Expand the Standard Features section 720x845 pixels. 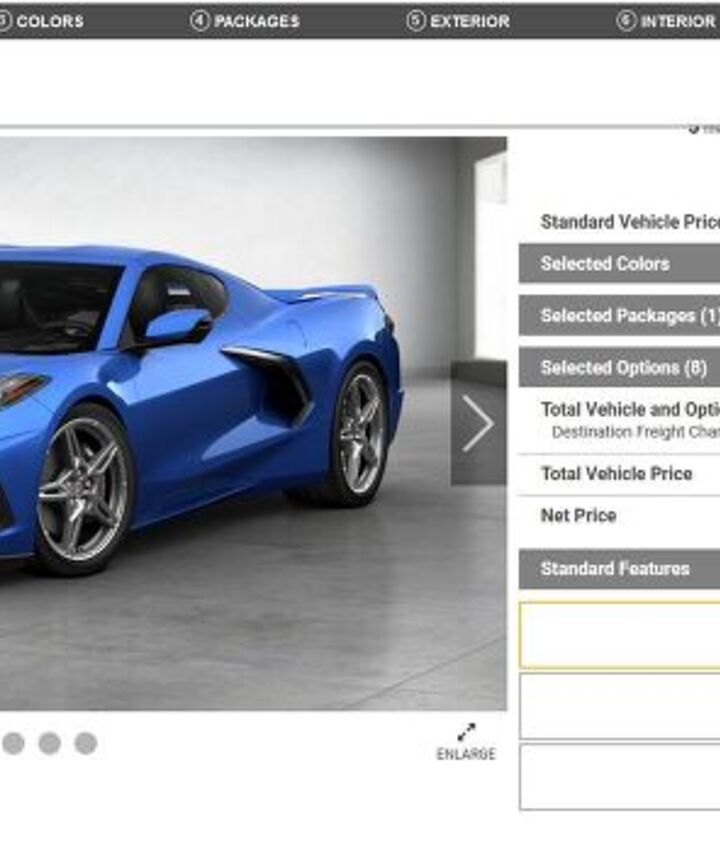coord(619,569)
